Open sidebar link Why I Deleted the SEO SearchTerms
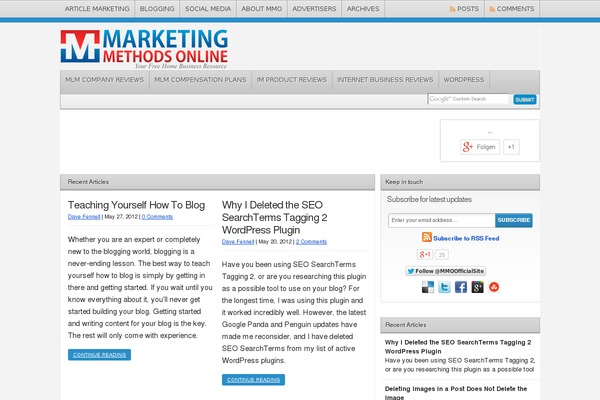Viewport: 600px width, 400px height. click(x=458, y=347)
